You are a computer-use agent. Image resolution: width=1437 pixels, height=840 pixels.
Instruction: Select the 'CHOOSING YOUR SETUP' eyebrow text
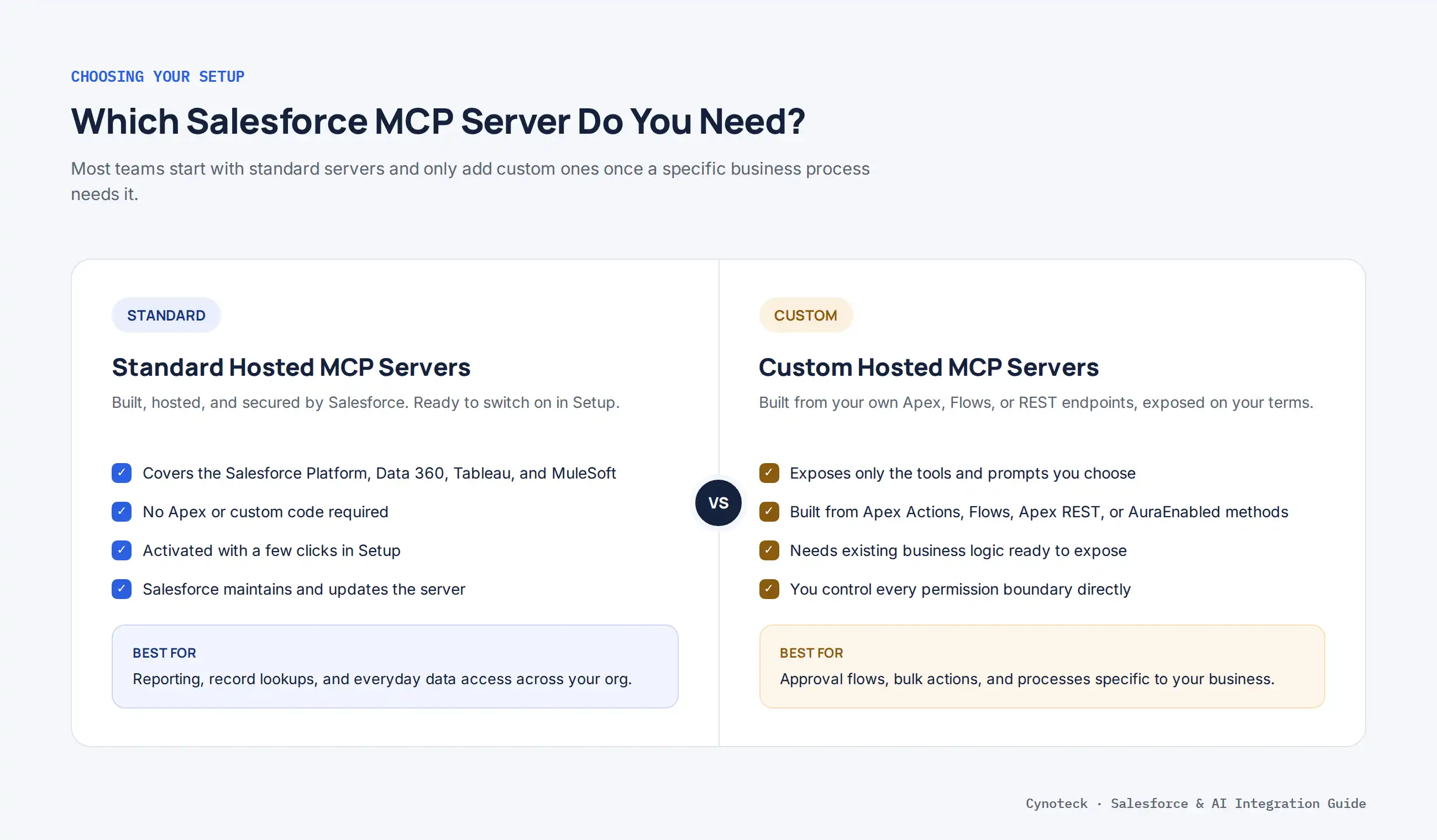[158, 76]
